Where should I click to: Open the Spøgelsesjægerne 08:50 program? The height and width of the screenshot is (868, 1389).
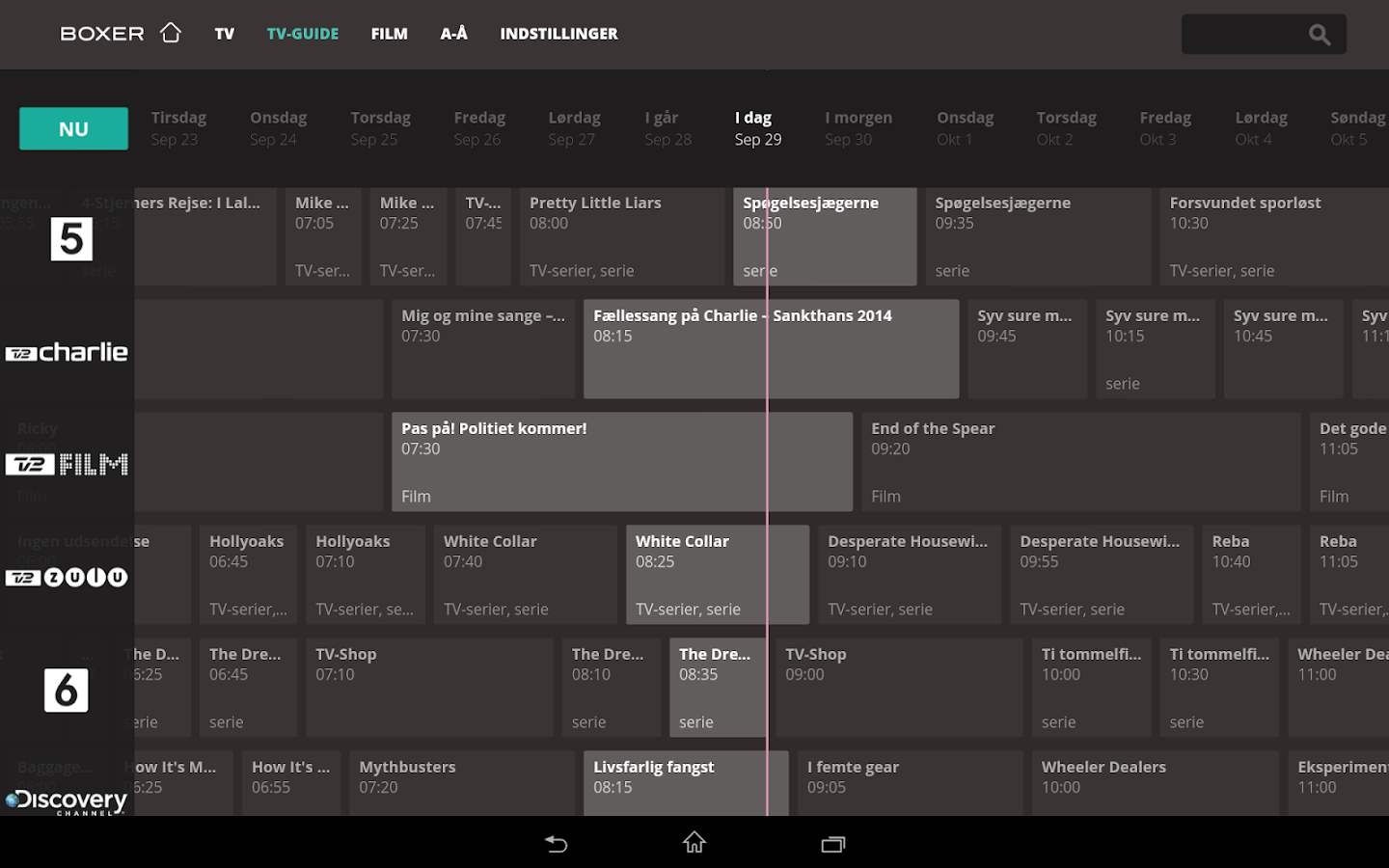825,236
